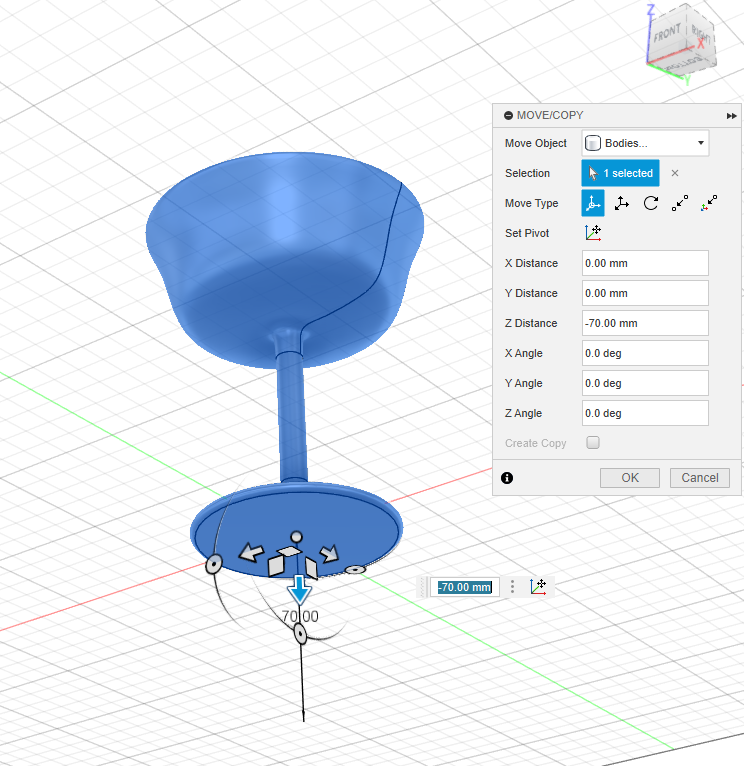
Task: Click the right arrow manipulator on the base
Action: [329, 553]
